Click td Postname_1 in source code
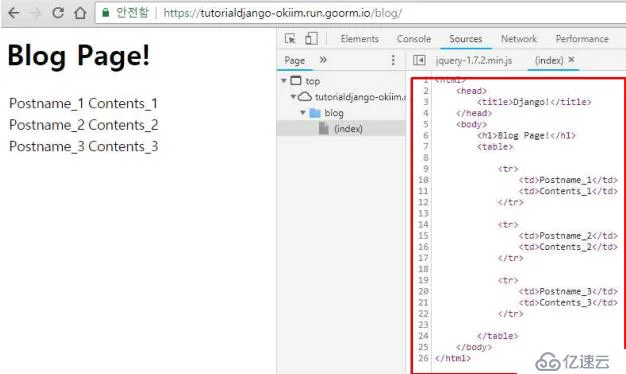 pos(568,180)
